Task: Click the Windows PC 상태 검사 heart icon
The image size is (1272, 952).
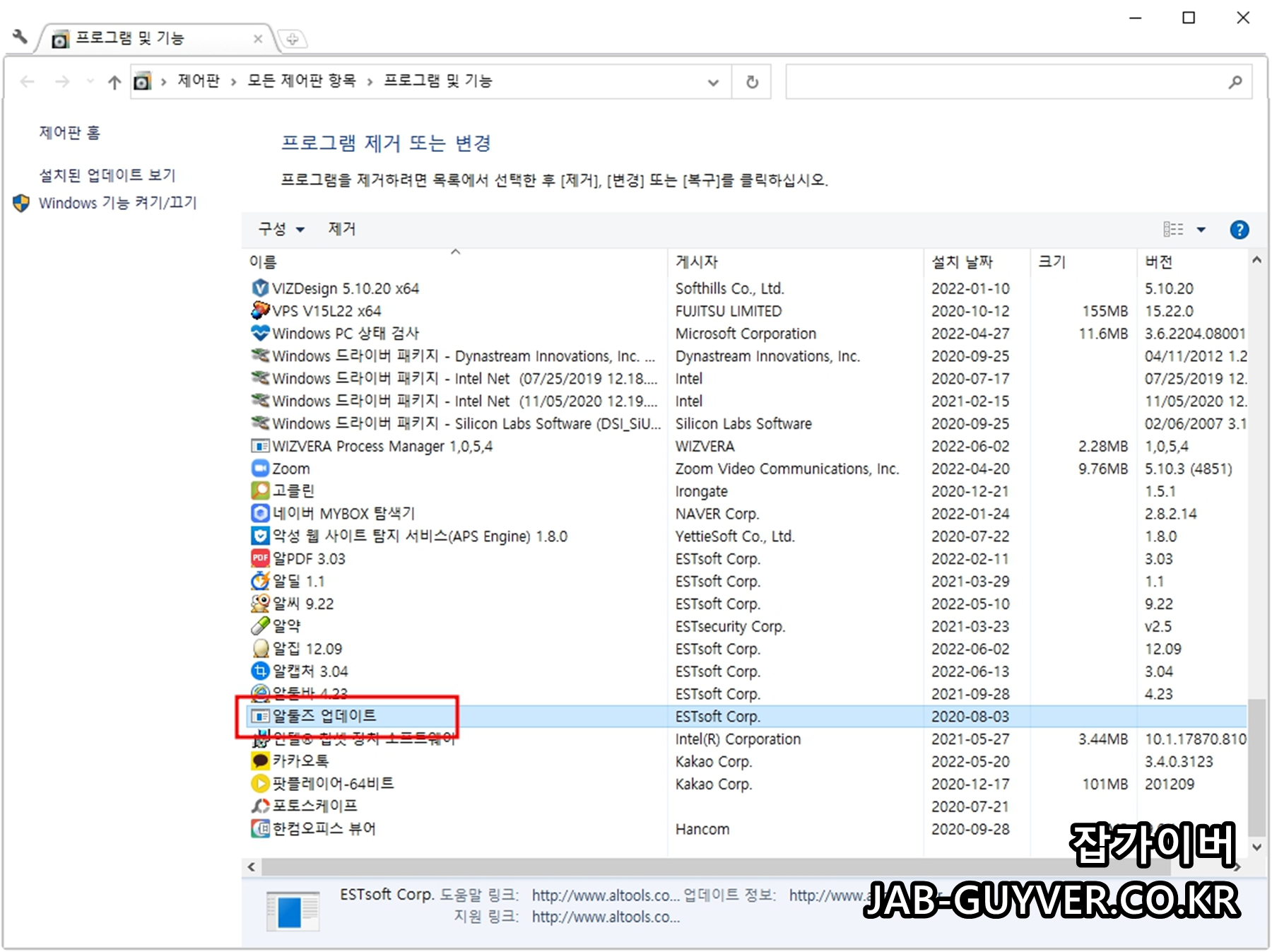Action: click(x=260, y=333)
